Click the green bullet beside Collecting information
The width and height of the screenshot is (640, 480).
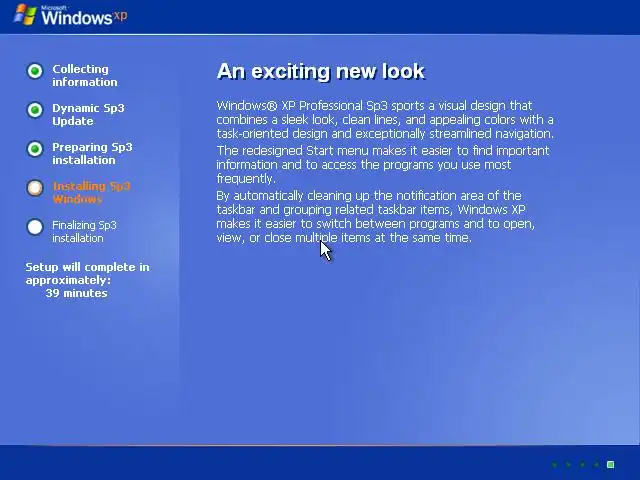coord(35,71)
